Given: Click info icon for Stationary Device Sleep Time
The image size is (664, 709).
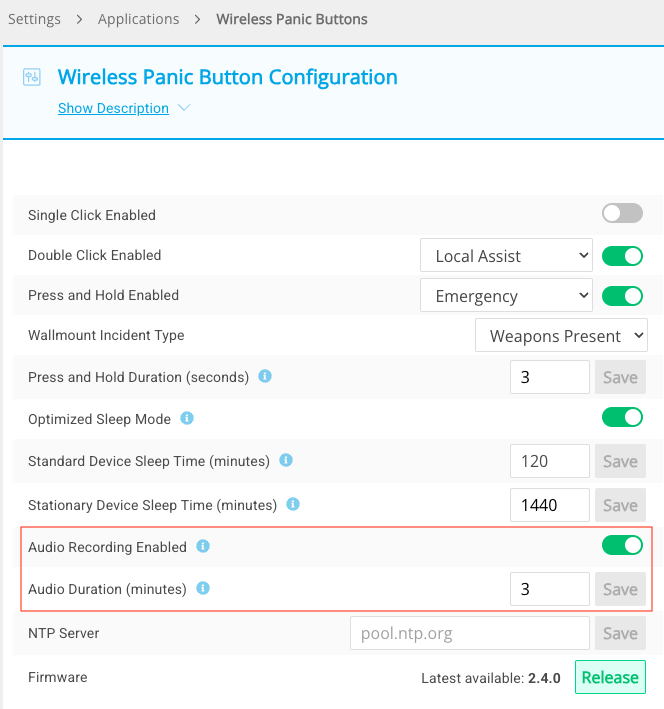Looking at the screenshot, I should click(x=293, y=505).
